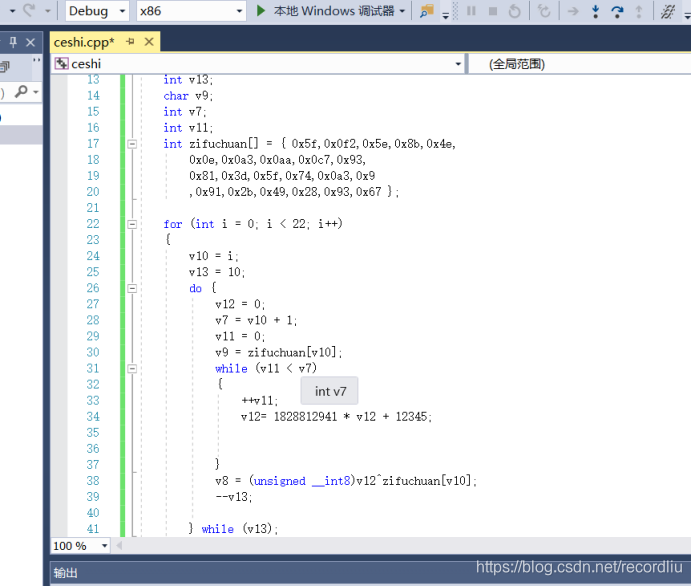Screen dimensions: 692x586
Task: Open the debugger target dropdown arrow
Action: click(x=402, y=11)
